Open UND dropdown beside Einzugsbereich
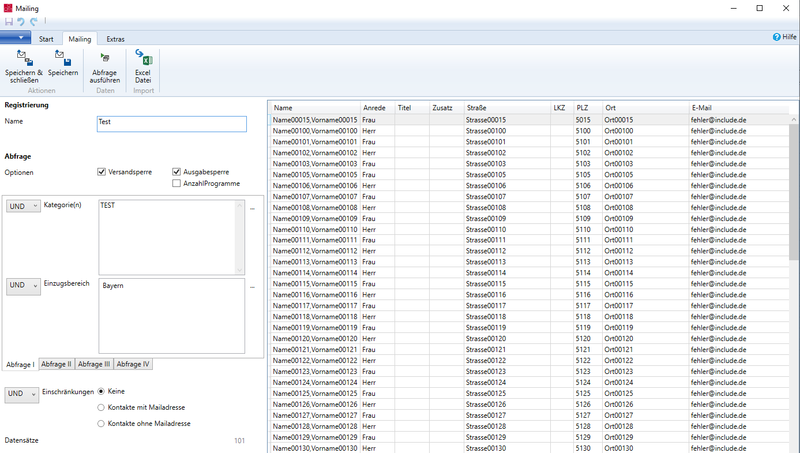 click(x=23, y=285)
